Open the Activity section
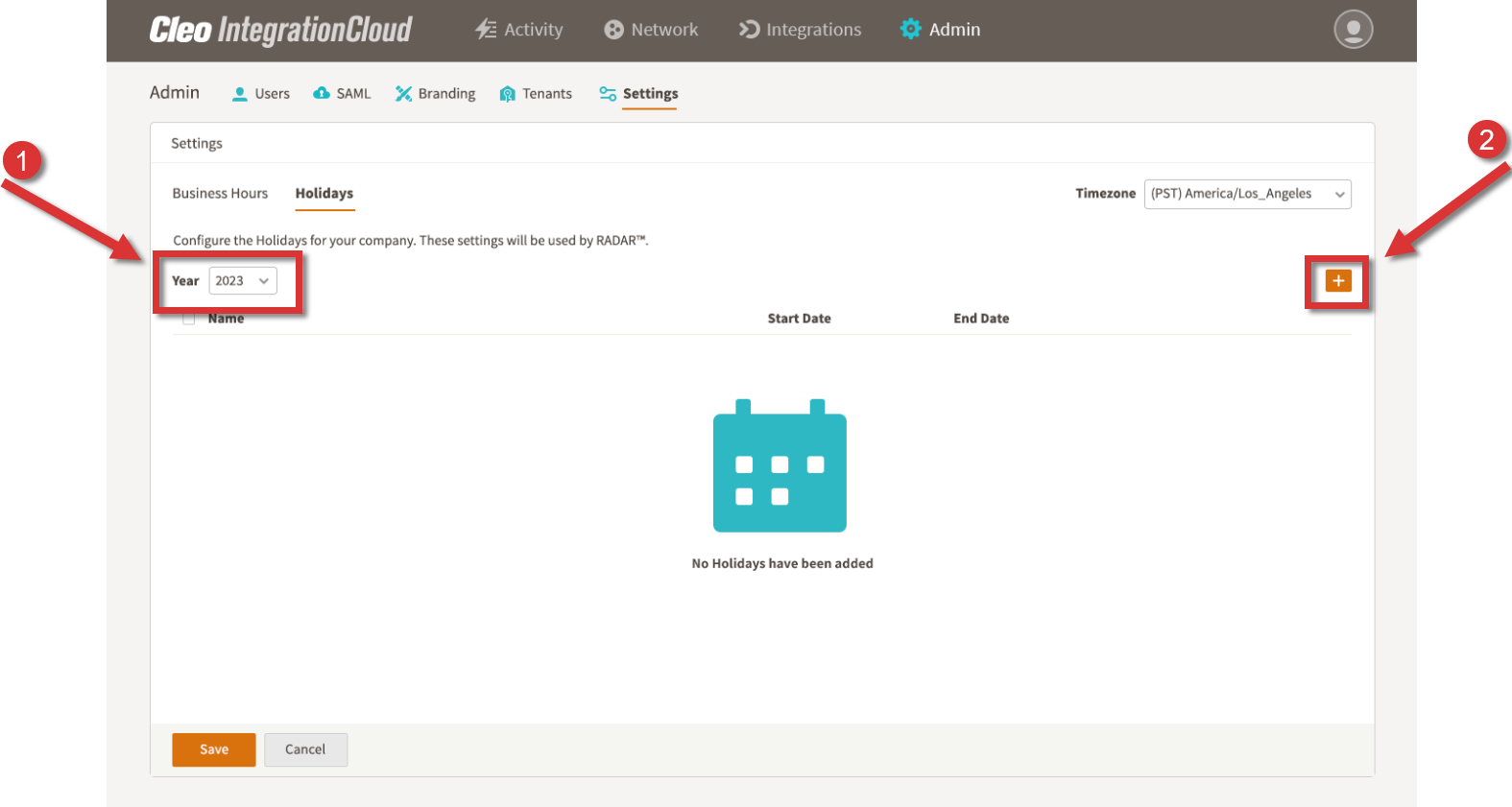 coord(519,30)
